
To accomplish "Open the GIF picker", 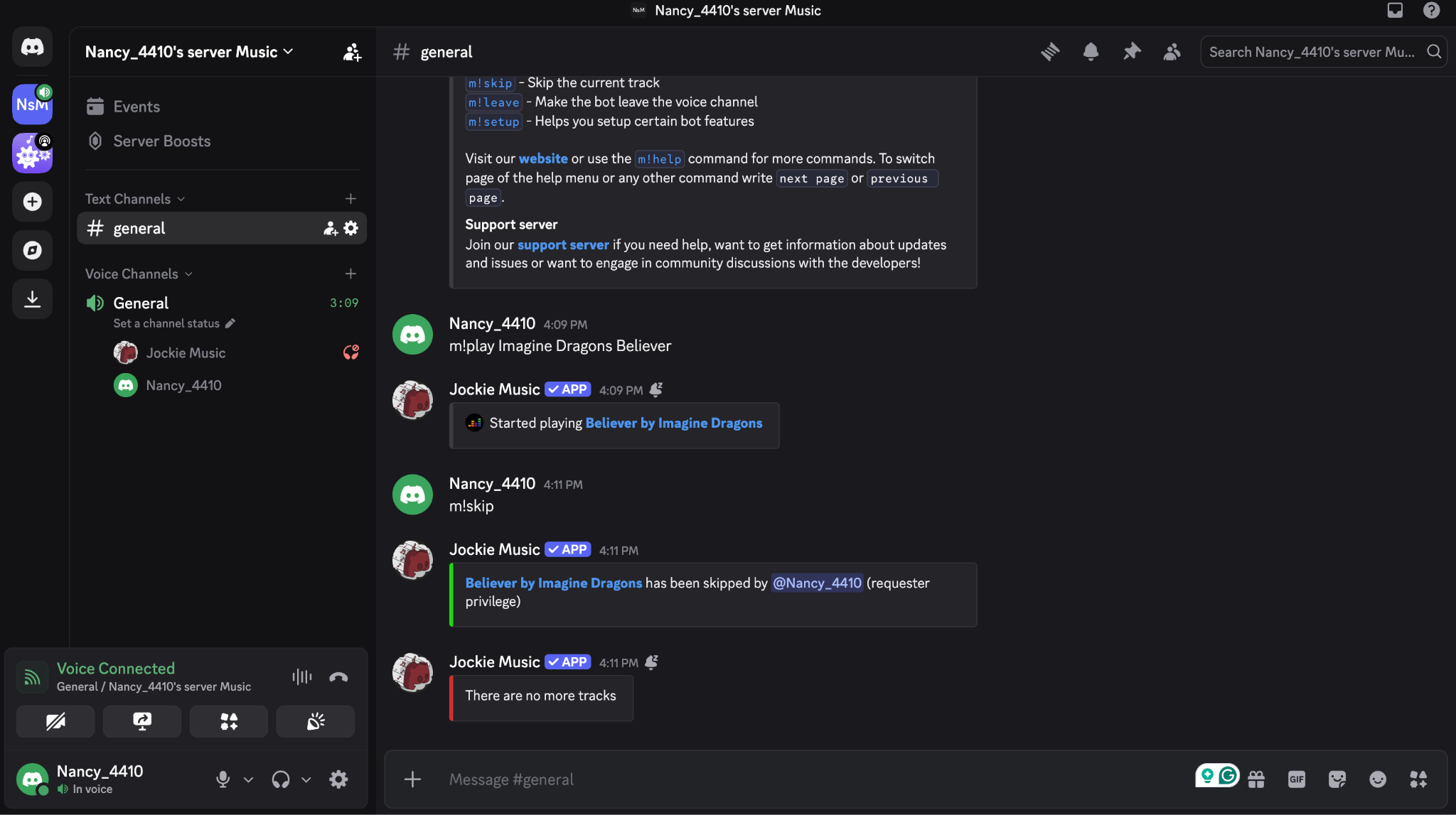I will tap(1297, 779).
